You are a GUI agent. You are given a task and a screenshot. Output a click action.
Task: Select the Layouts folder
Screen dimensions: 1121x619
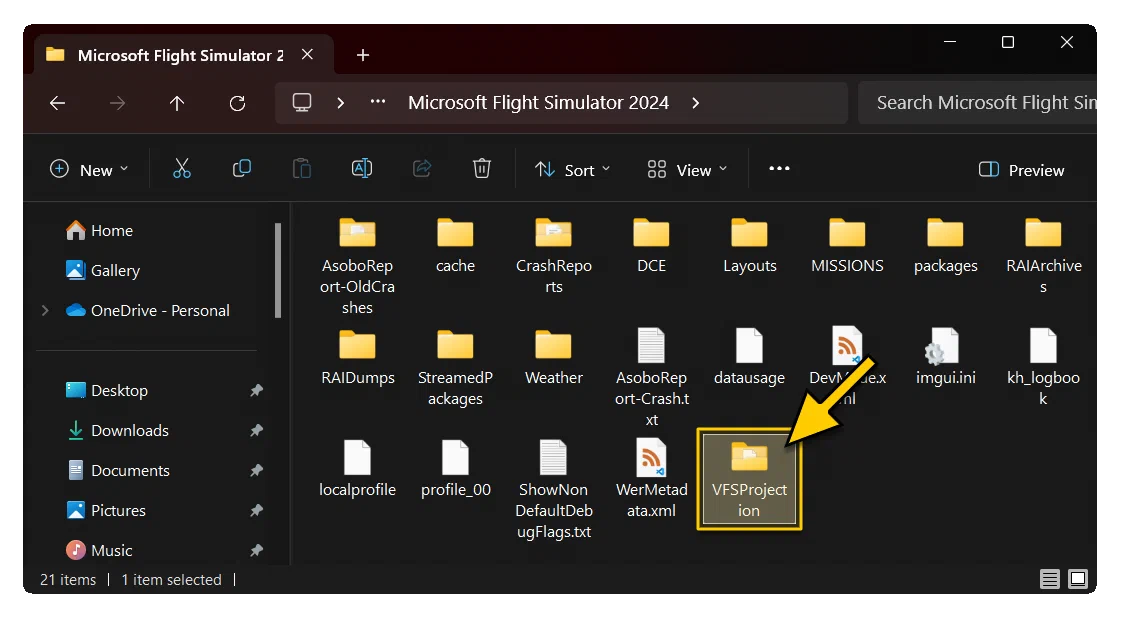coord(749,246)
